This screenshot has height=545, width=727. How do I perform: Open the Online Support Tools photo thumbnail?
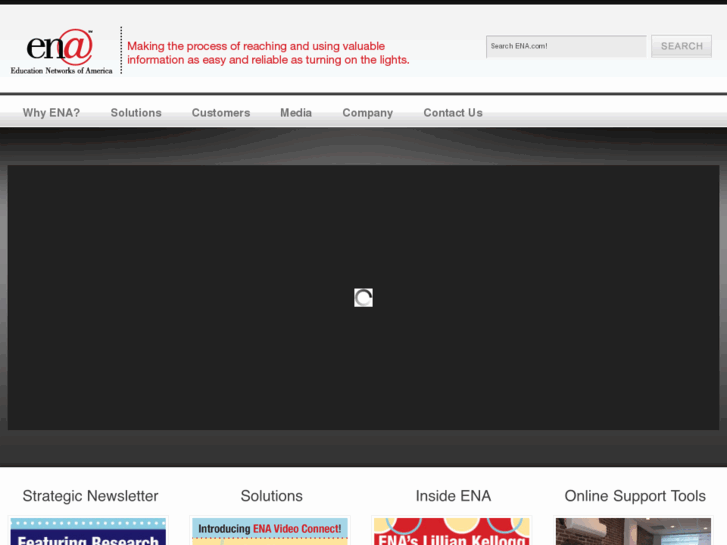pos(633,532)
